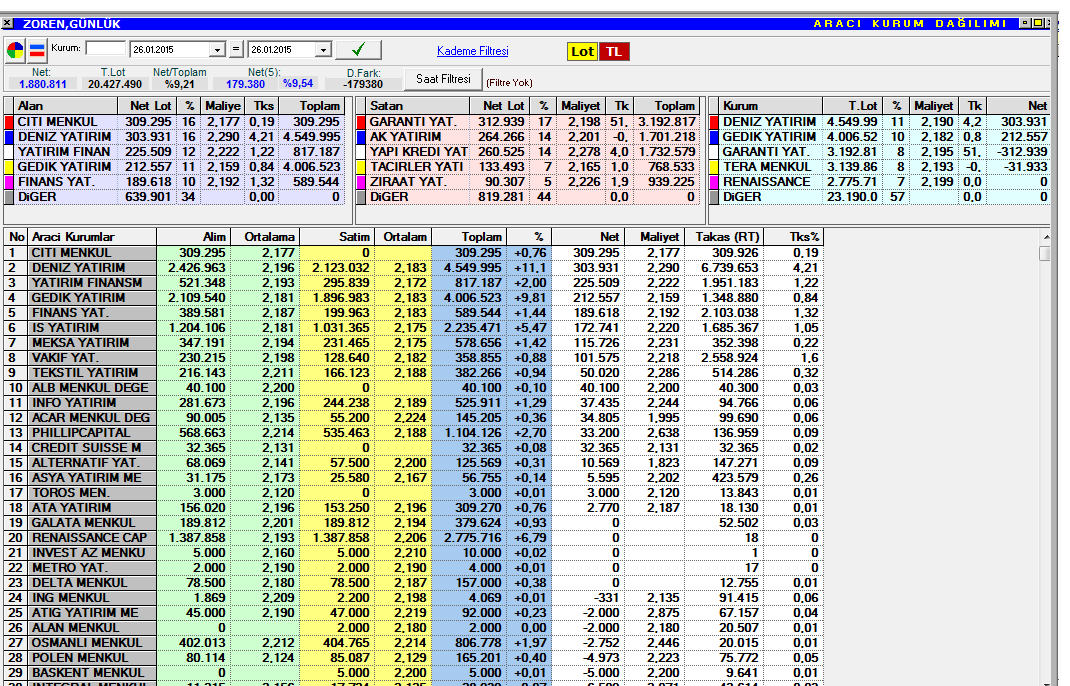The width and height of the screenshot is (1070, 686).
Task: Switch display to Lot mode
Action: 582,51
